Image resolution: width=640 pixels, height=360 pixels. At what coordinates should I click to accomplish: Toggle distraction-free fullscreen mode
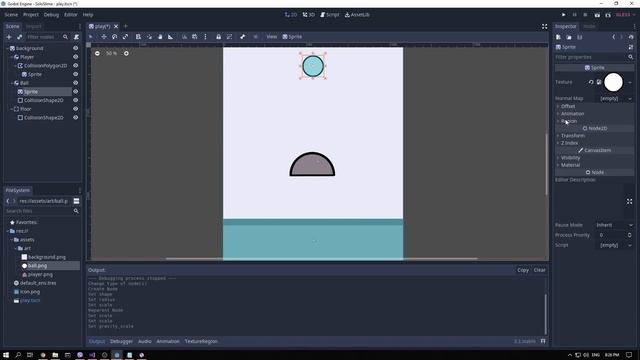pos(544,27)
